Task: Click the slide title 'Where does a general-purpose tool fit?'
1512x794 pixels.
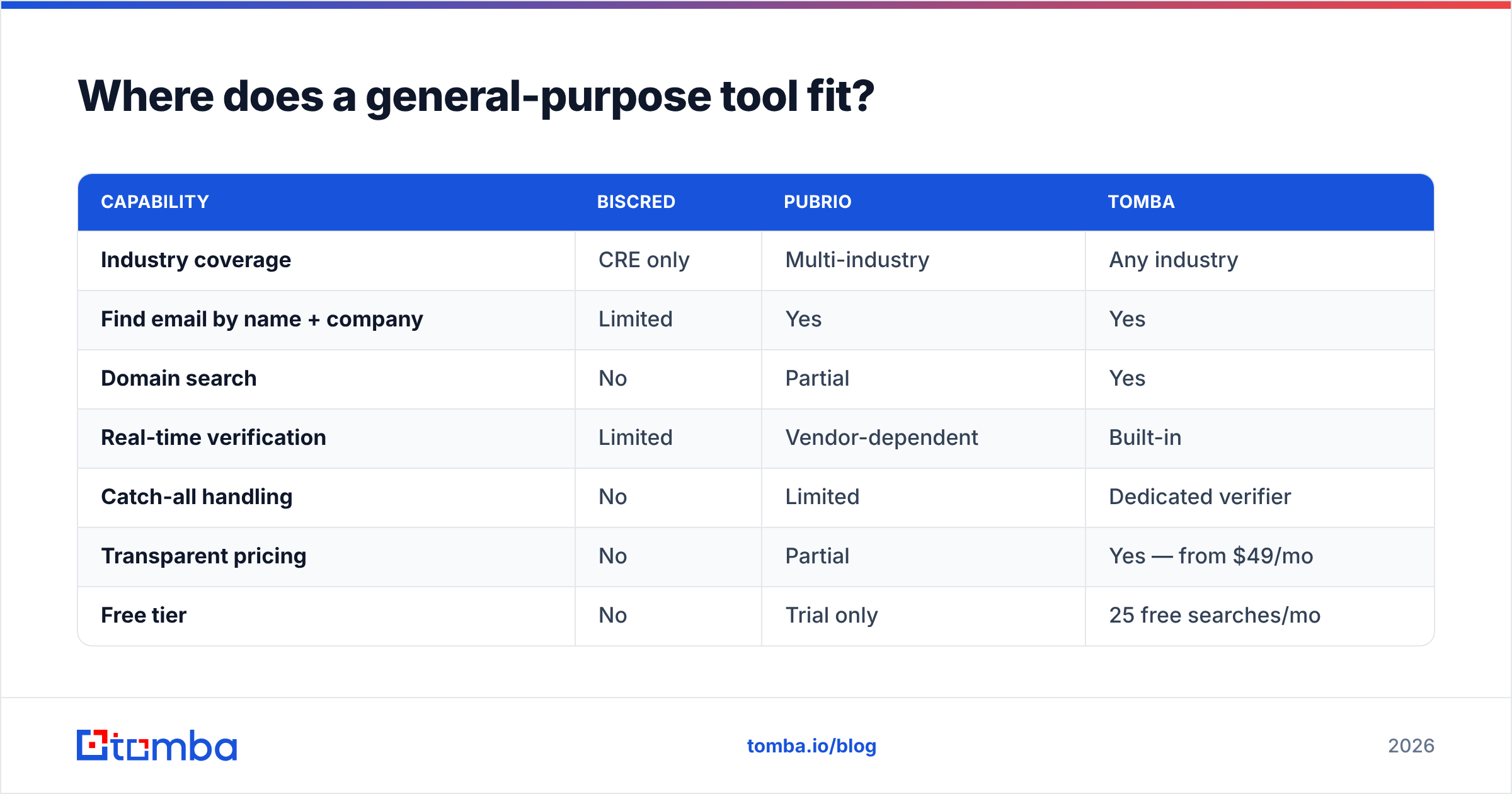Action: click(x=476, y=96)
